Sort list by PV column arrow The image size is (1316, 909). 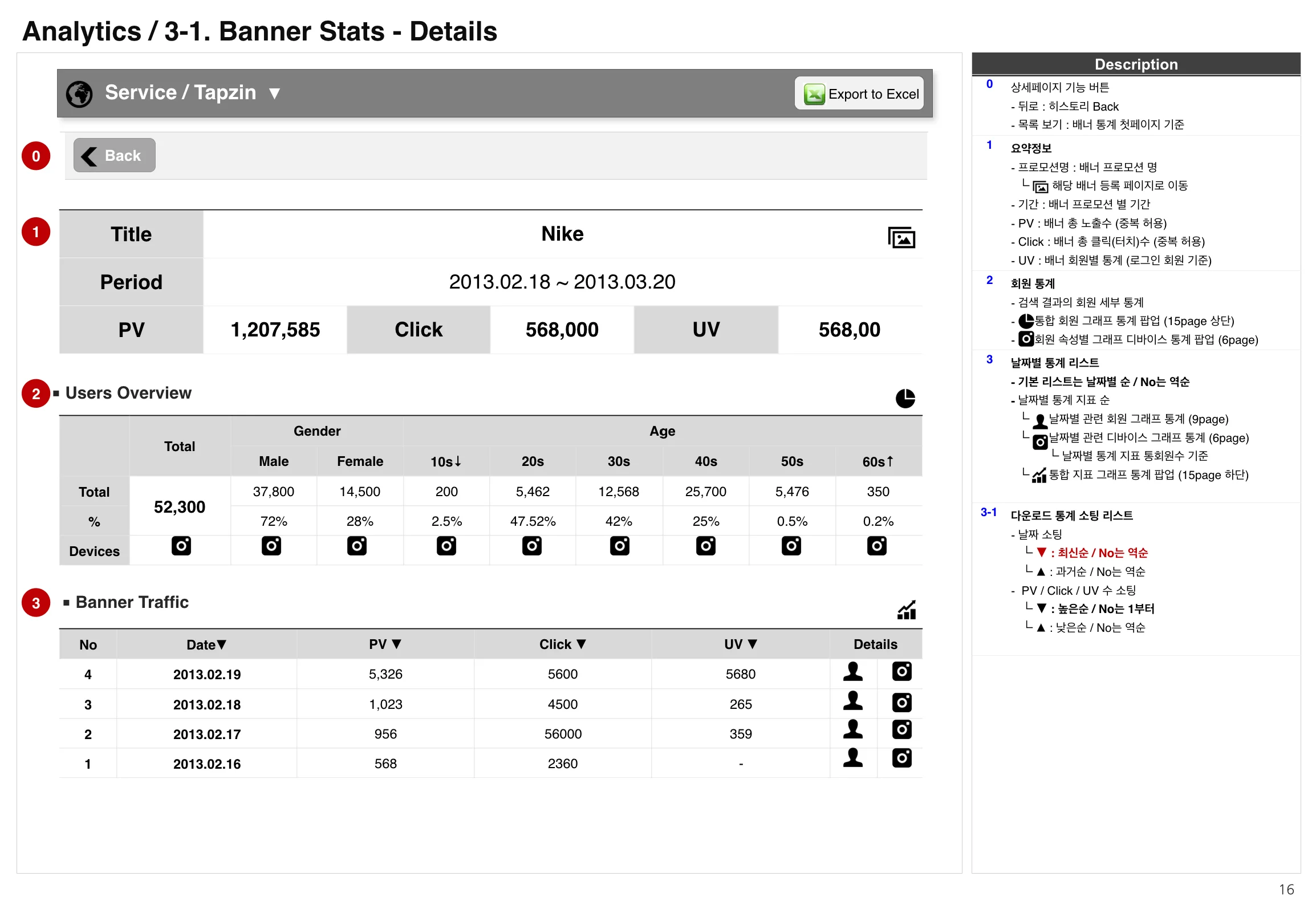tap(397, 644)
